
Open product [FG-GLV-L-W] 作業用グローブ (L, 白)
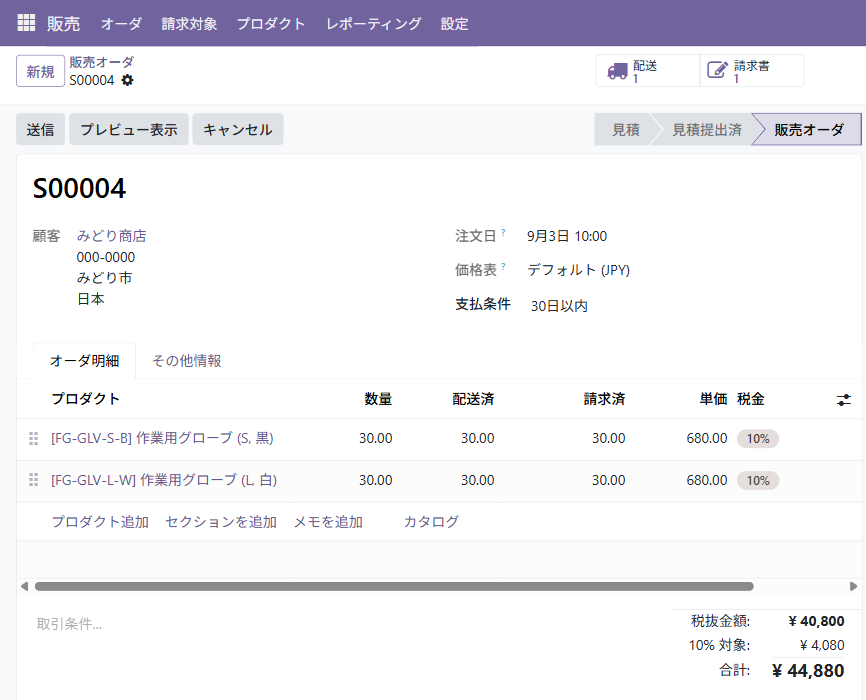(x=164, y=480)
